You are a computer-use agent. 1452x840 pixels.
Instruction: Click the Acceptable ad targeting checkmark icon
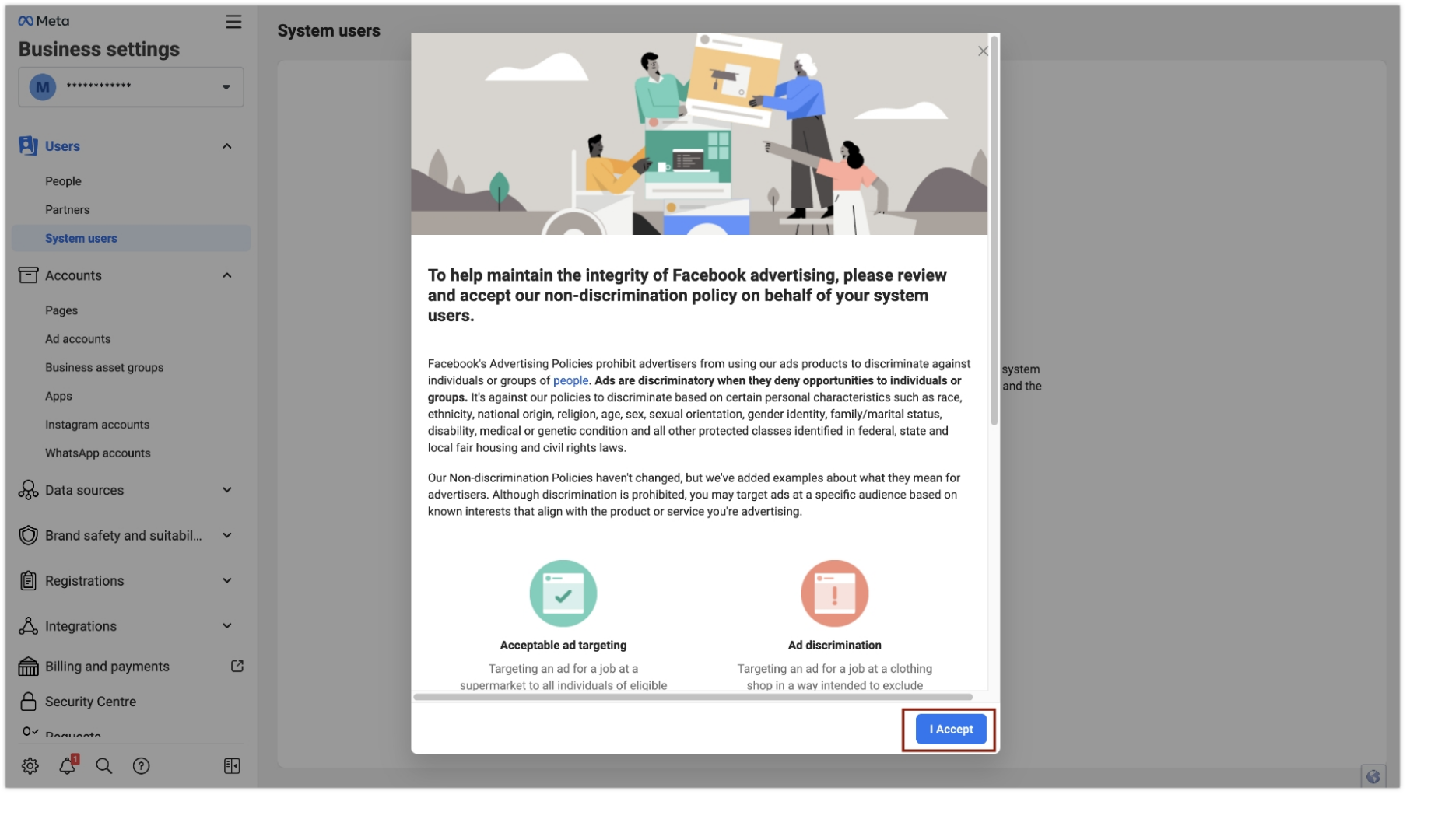pos(563,593)
